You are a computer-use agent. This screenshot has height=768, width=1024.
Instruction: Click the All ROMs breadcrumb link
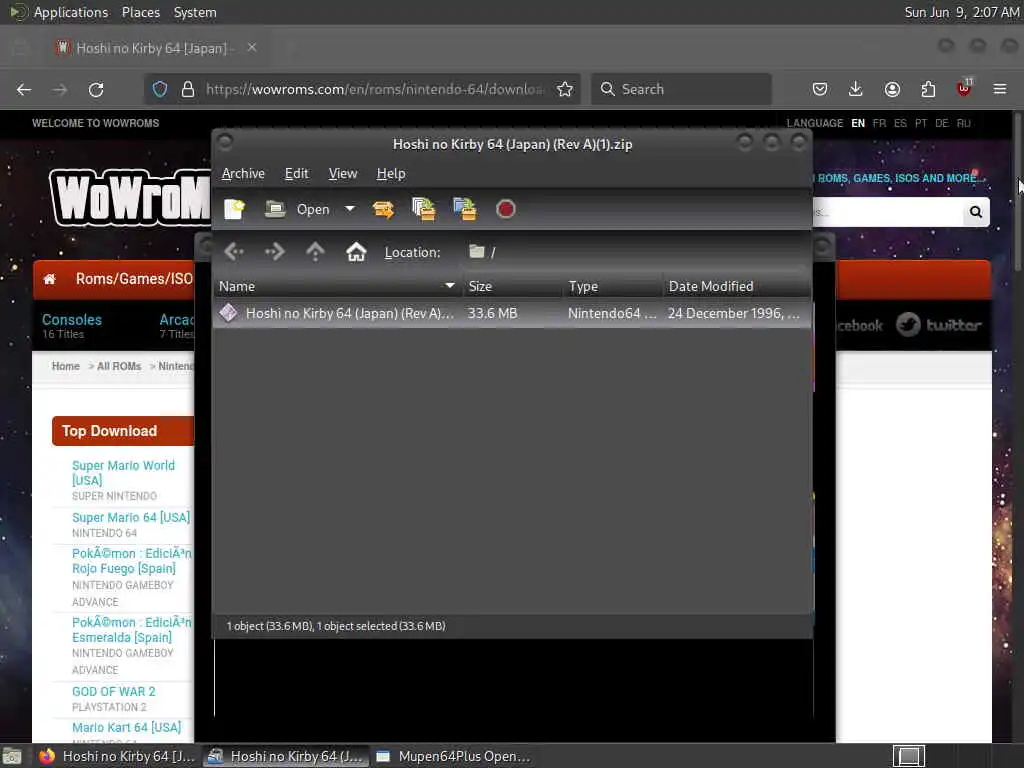pos(119,366)
